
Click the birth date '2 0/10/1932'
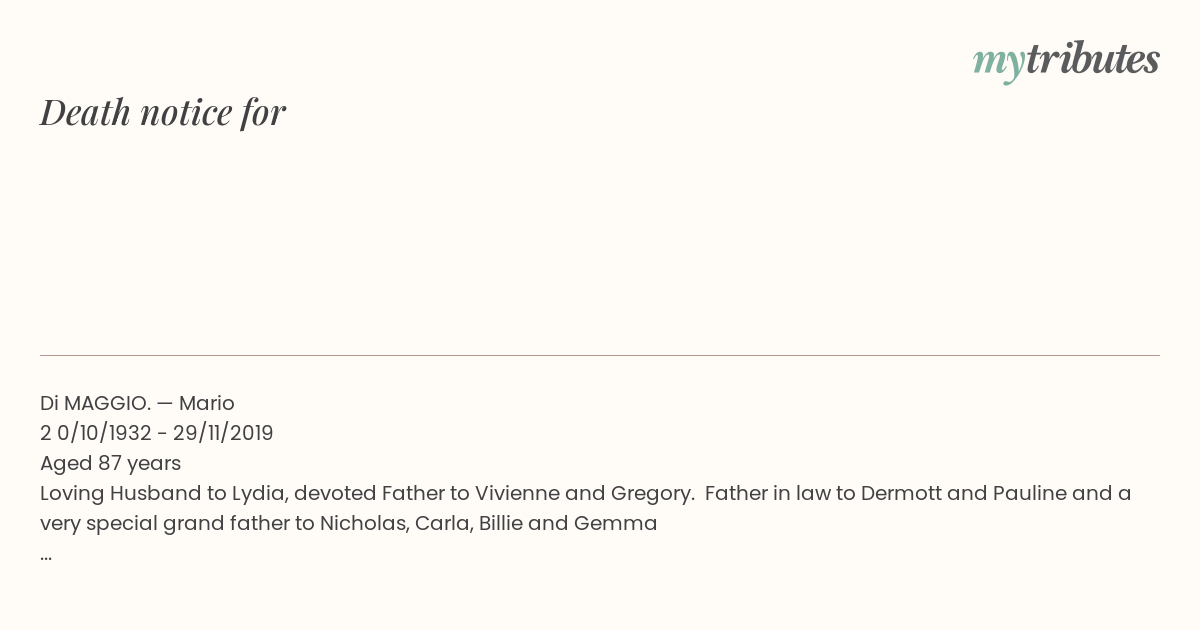(x=96, y=433)
